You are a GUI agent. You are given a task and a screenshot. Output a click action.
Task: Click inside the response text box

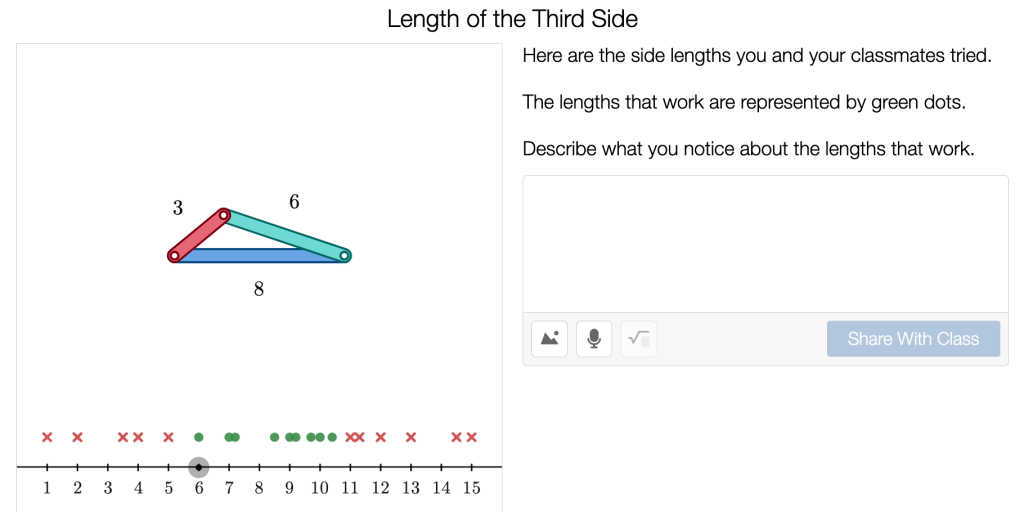point(765,243)
